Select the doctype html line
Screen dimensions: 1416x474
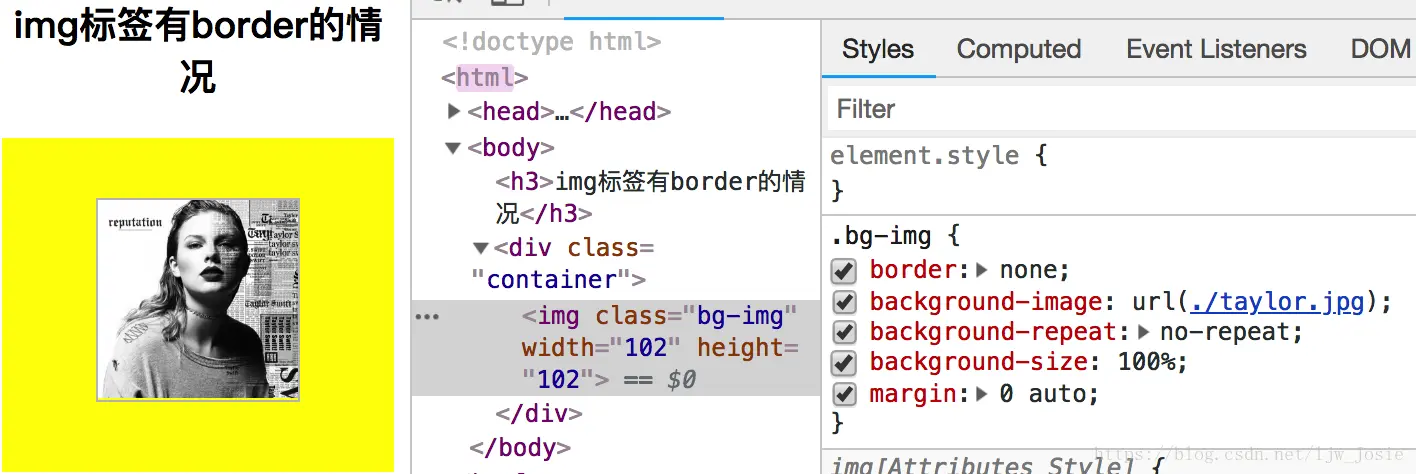click(551, 42)
